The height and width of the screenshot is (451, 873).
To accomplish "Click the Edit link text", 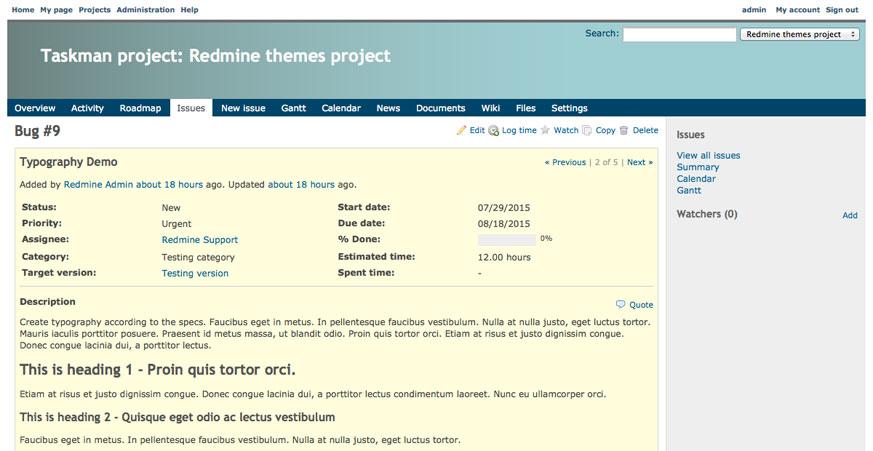I will 477,130.
